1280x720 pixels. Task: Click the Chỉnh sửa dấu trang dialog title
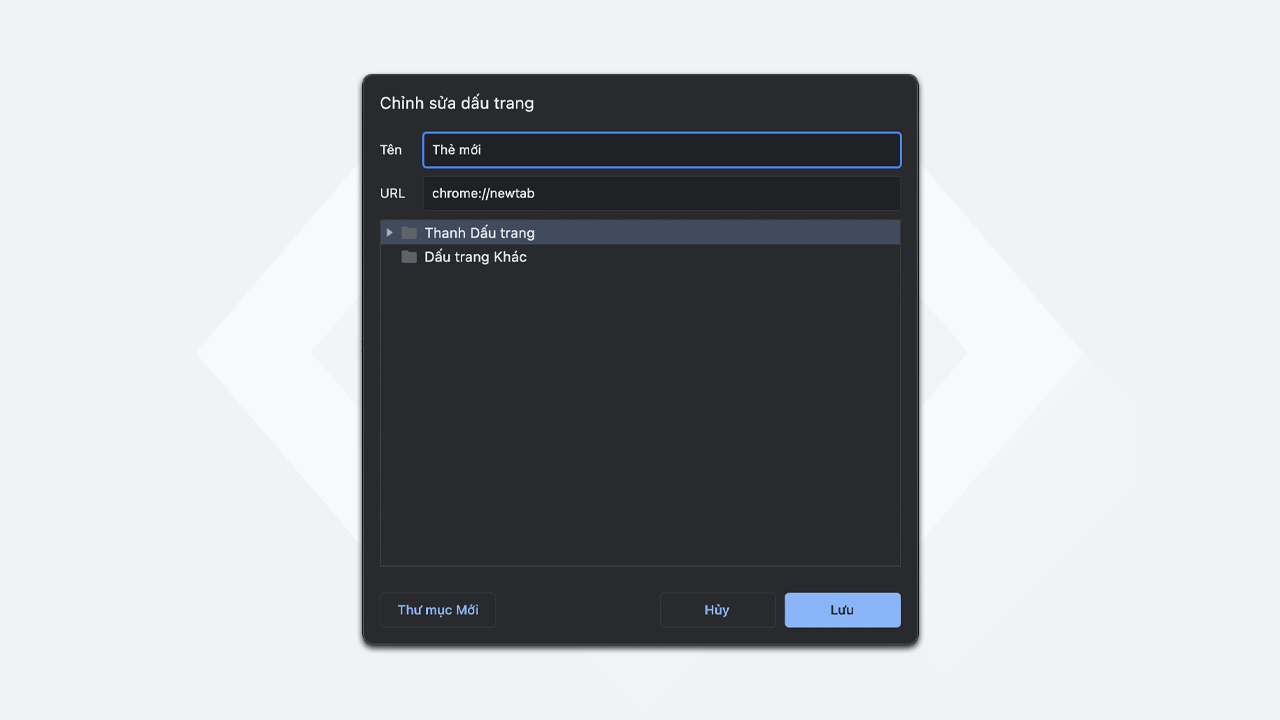tap(457, 103)
